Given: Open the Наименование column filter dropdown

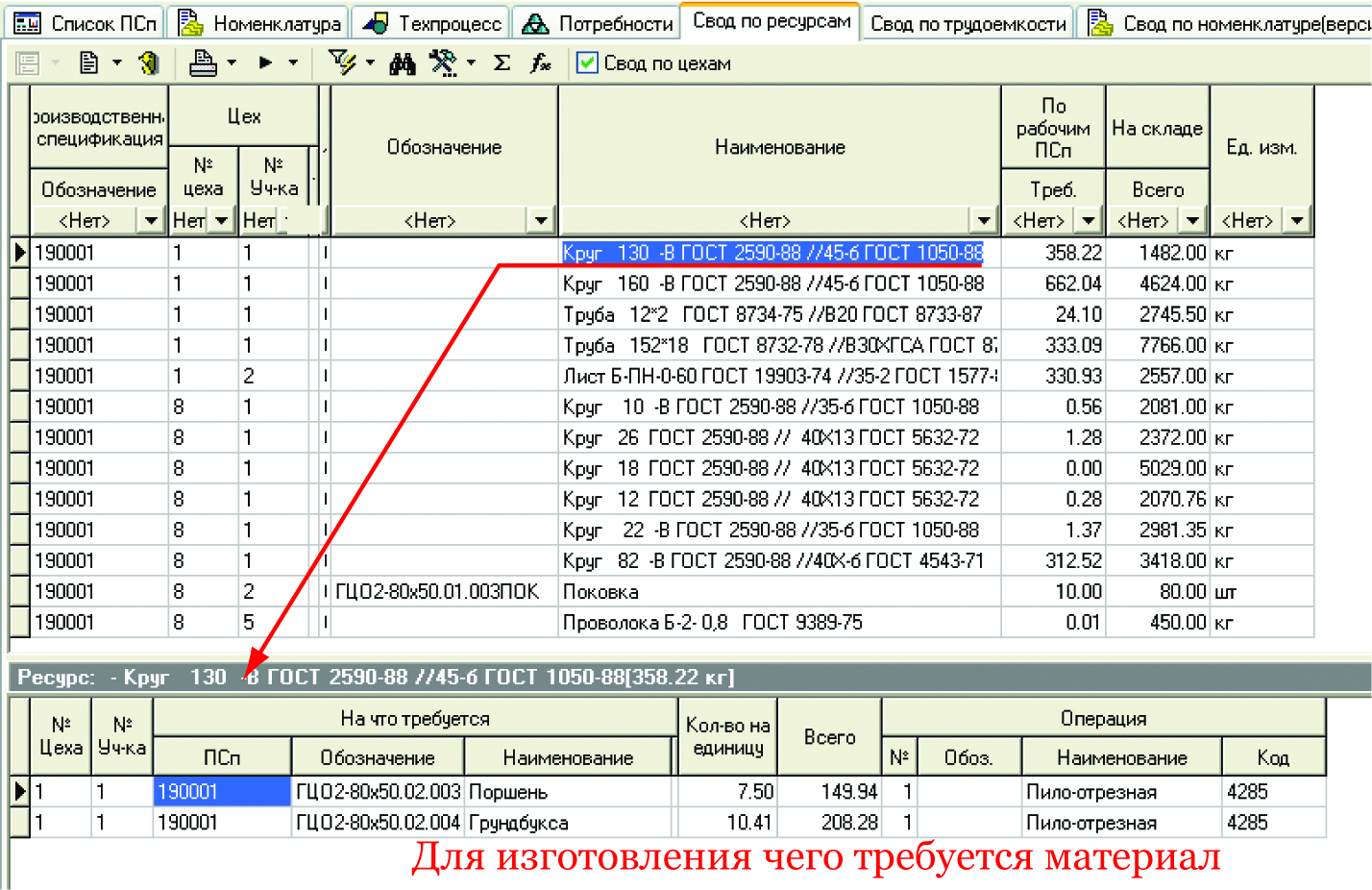Looking at the screenshot, I should click(984, 221).
